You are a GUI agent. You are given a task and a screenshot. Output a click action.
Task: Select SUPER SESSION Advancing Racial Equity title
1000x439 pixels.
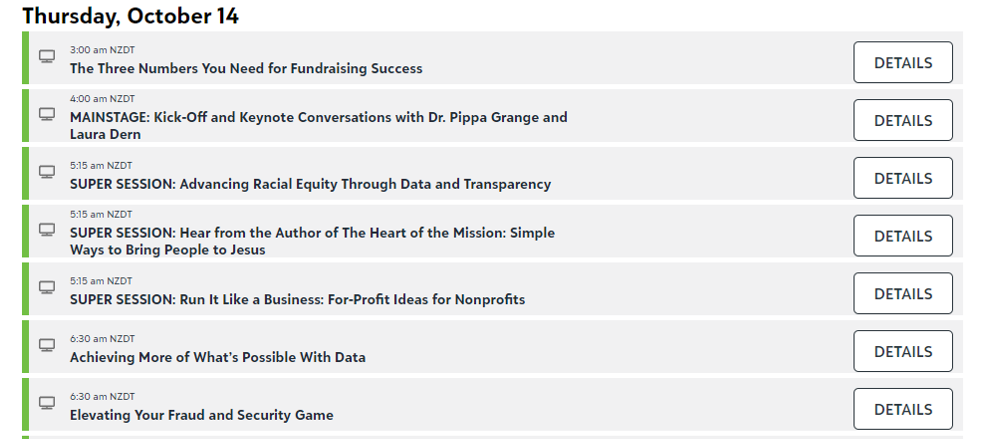(x=310, y=184)
